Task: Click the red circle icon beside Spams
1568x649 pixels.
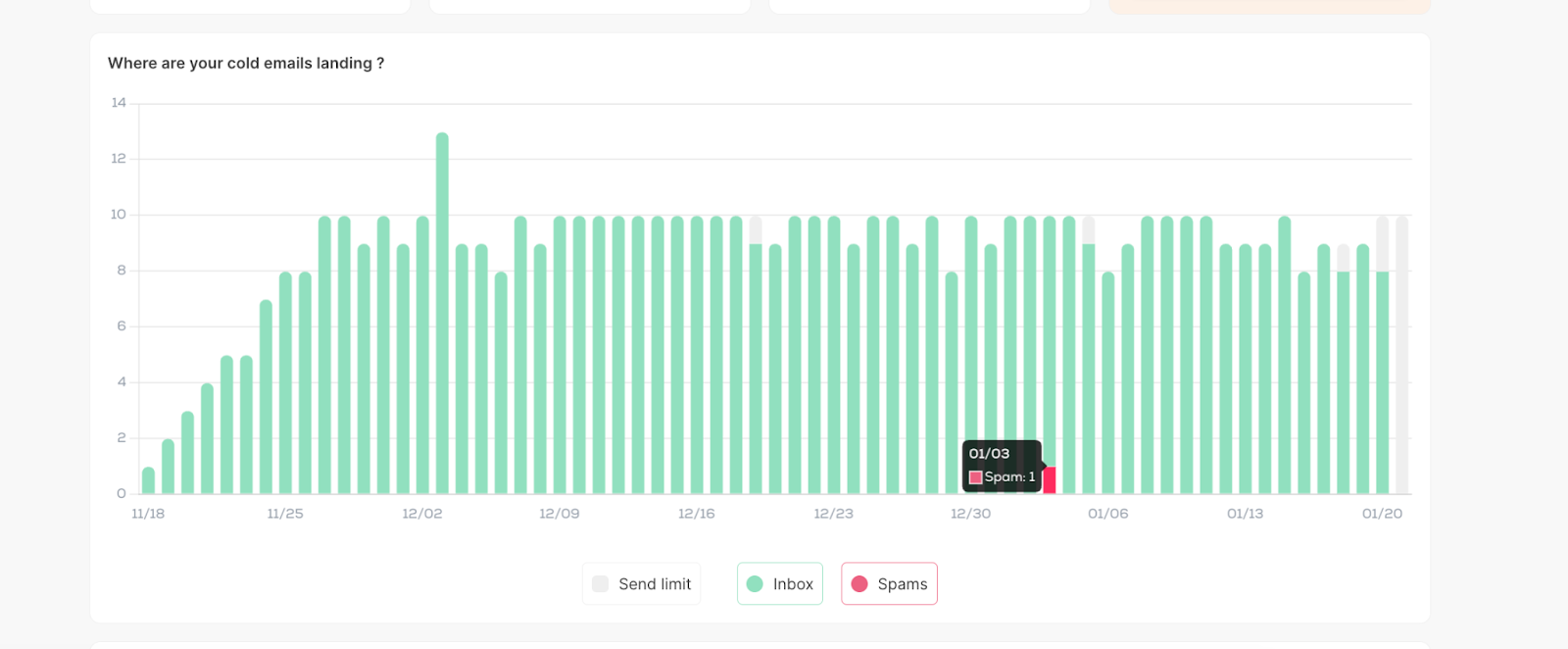Action: click(859, 584)
